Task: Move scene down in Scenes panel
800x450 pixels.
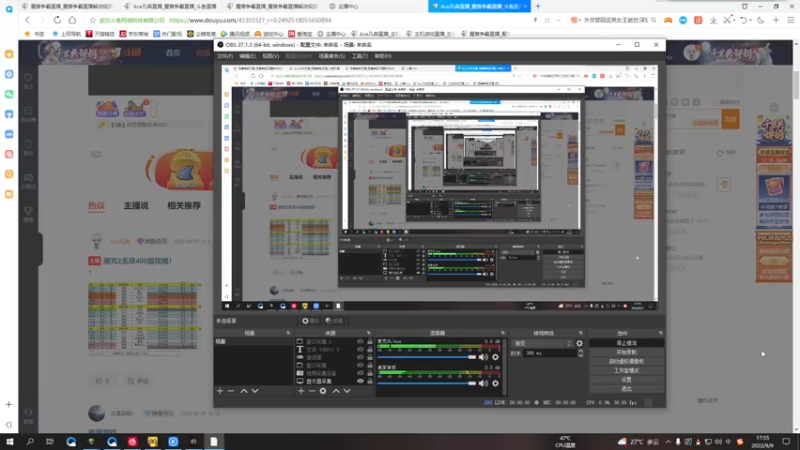Action: click(x=255, y=391)
